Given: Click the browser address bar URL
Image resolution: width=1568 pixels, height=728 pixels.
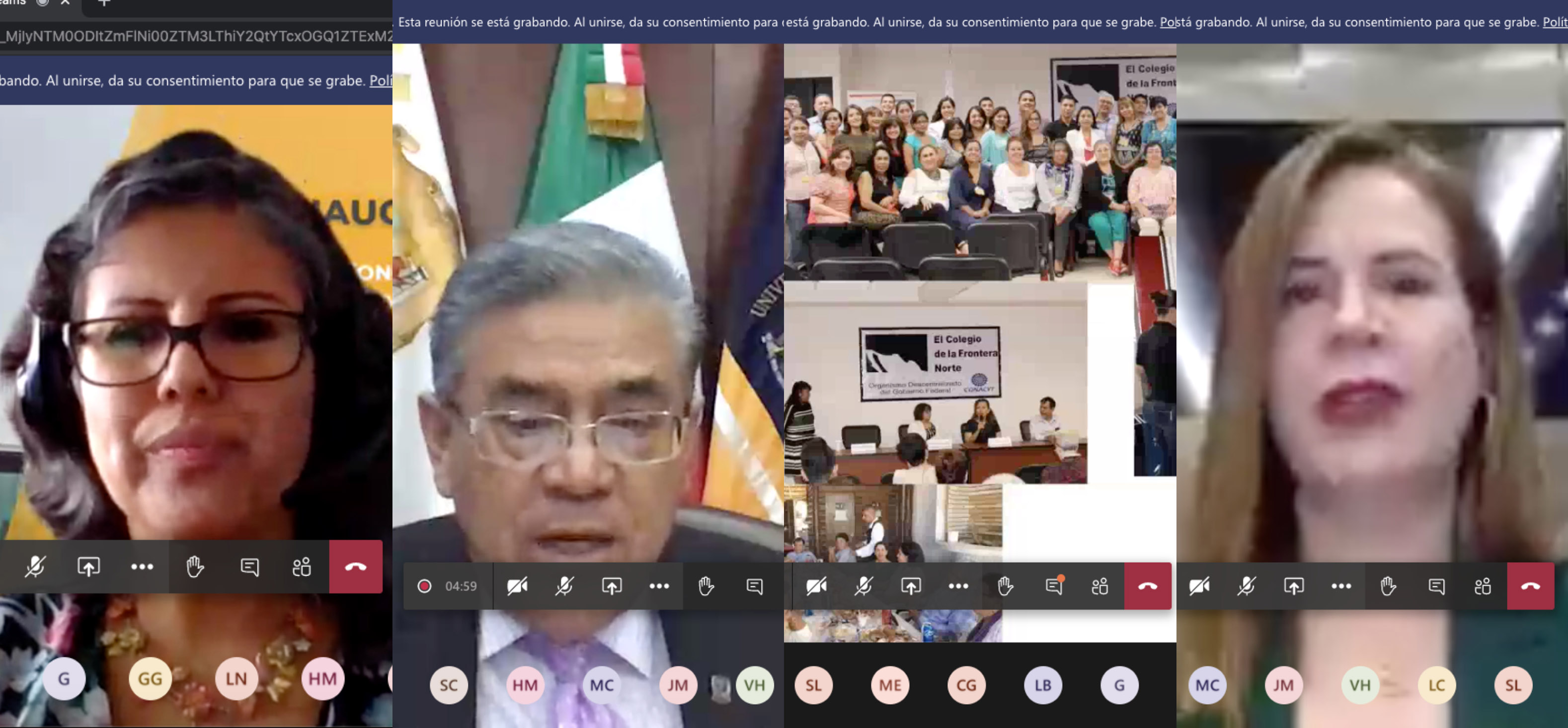Looking at the screenshot, I should point(195,36).
